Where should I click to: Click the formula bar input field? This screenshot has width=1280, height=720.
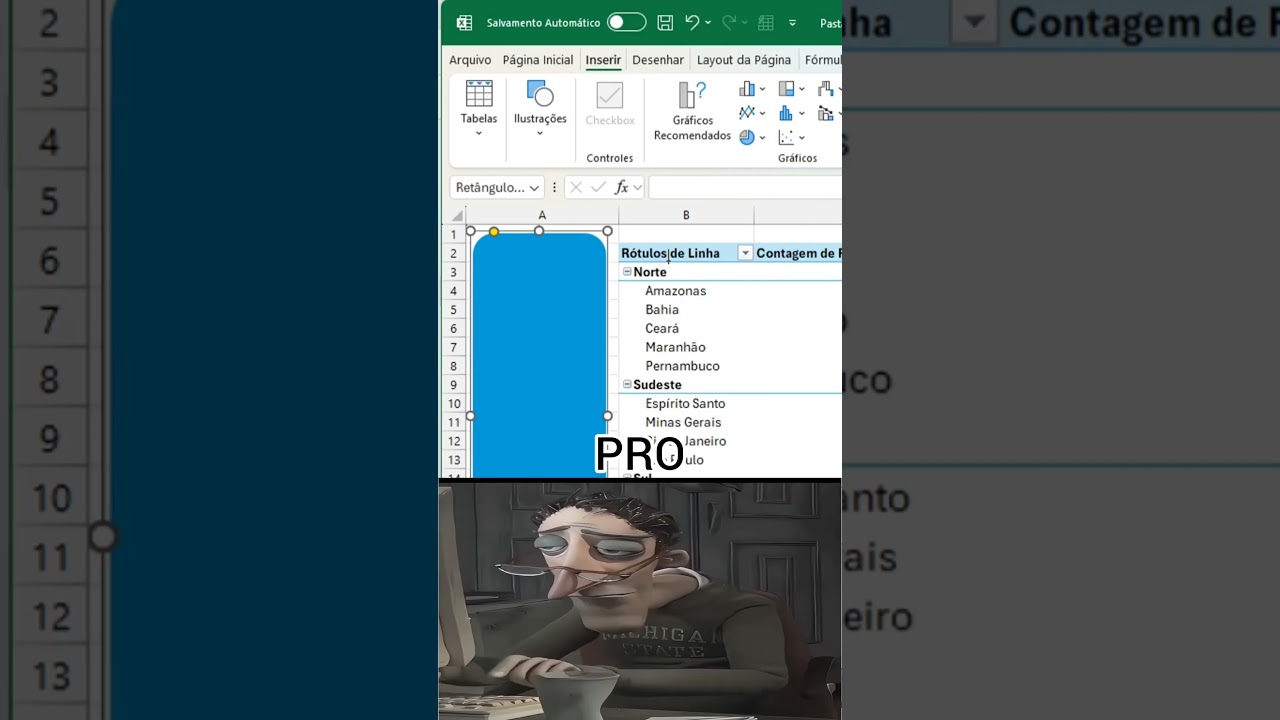pos(745,187)
